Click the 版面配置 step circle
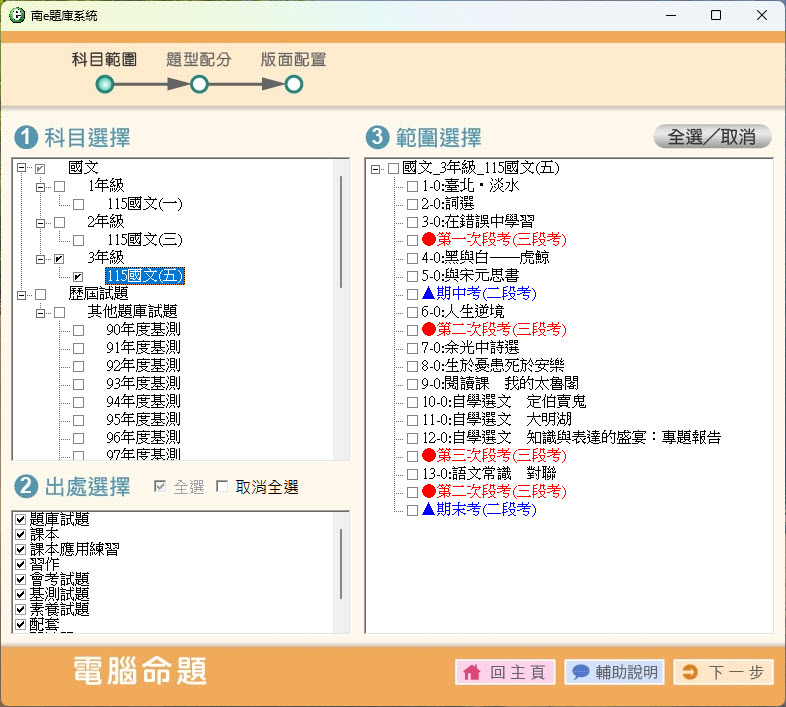Viewport: 786px width, 707px height. coord(294,84)
